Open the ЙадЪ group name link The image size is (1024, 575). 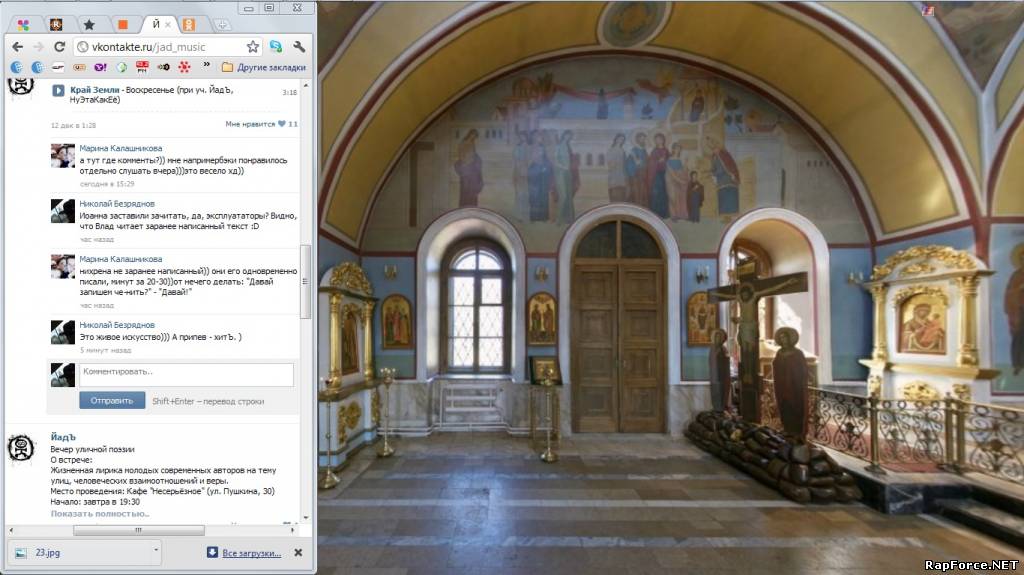[x=63, y=437]
